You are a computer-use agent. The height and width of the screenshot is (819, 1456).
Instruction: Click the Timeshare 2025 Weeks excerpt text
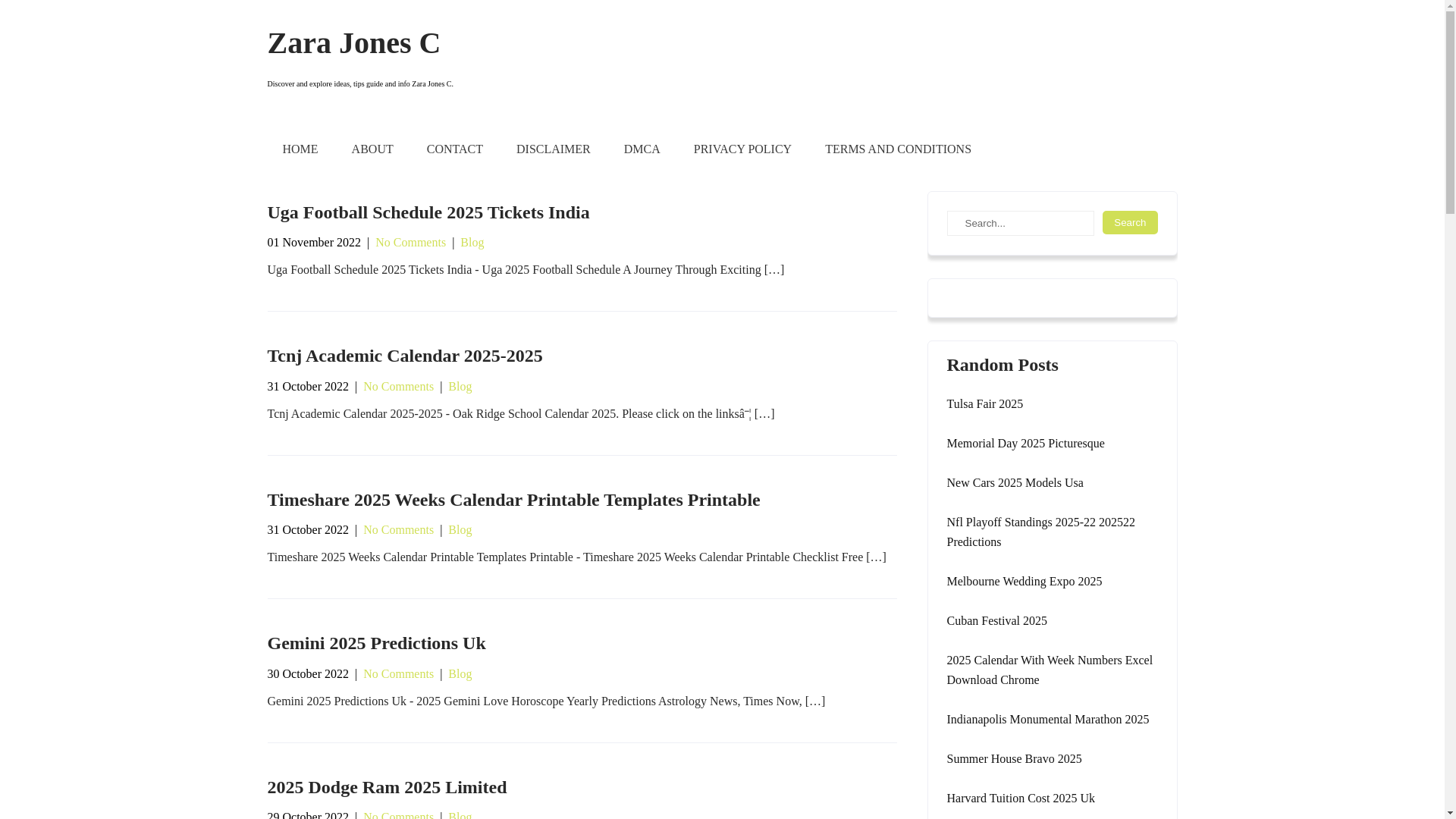pos(576,557)
